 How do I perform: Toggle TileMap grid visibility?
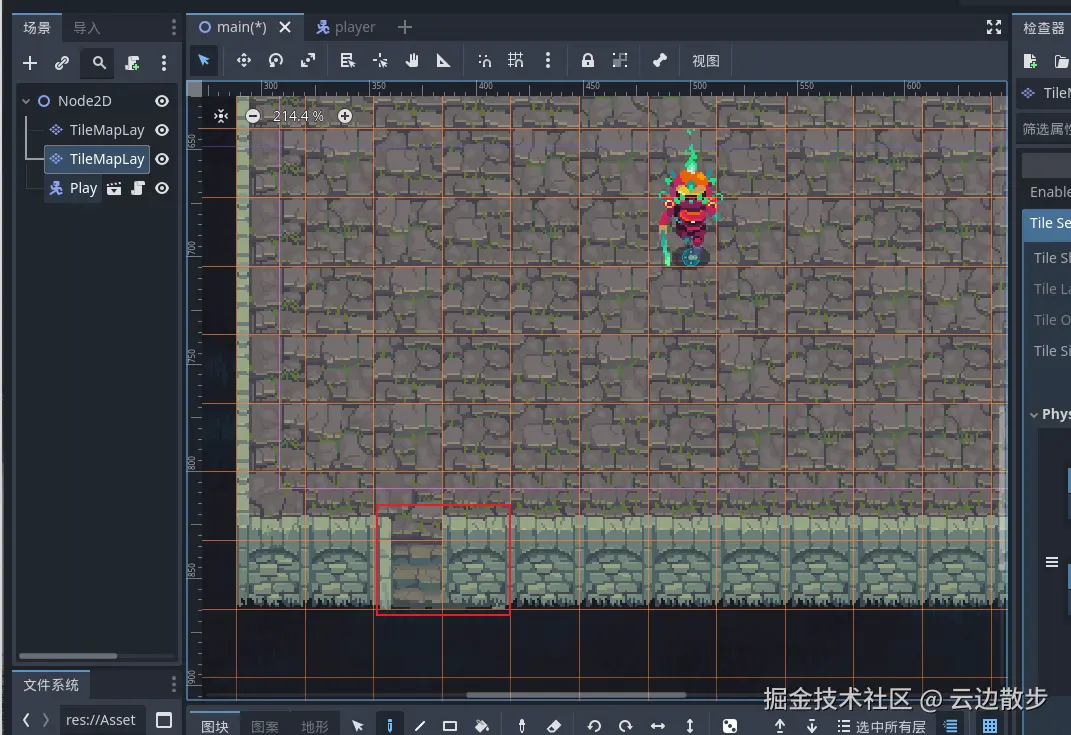pos(990,725)
